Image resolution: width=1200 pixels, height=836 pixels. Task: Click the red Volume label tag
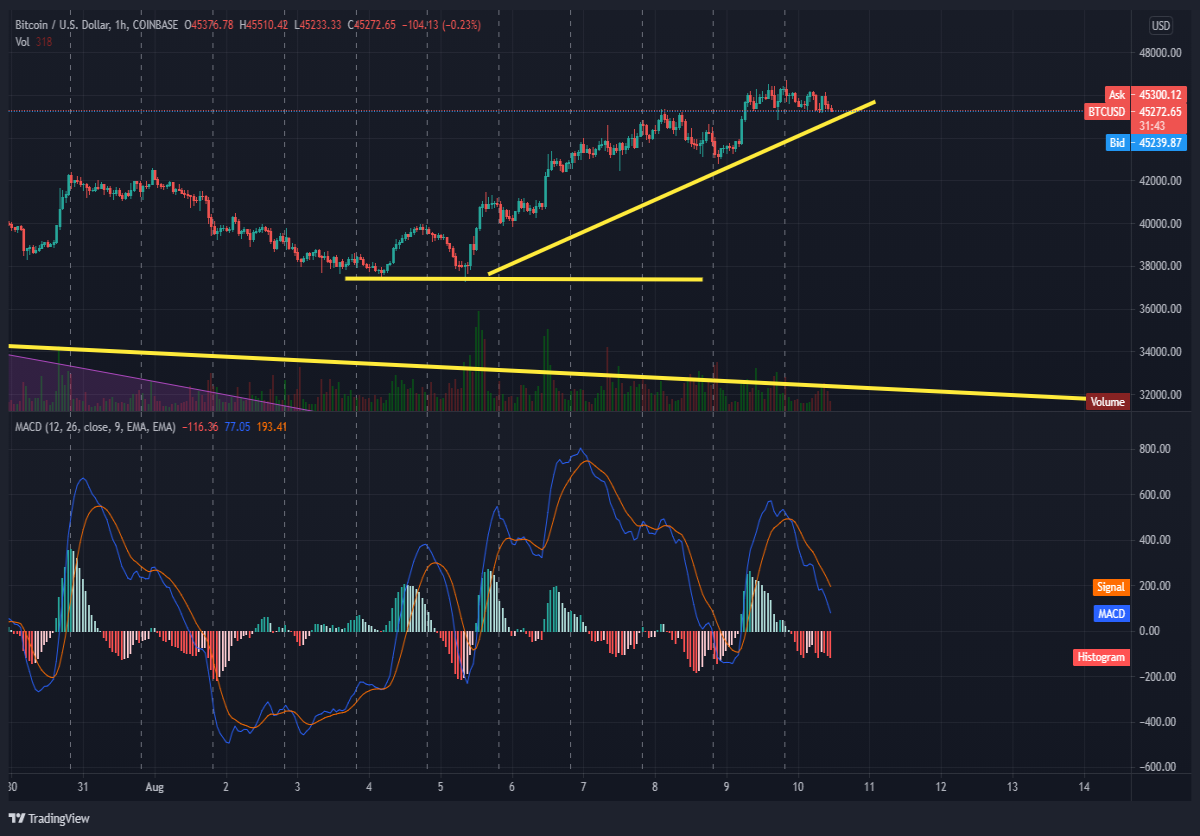[1108, 402]
